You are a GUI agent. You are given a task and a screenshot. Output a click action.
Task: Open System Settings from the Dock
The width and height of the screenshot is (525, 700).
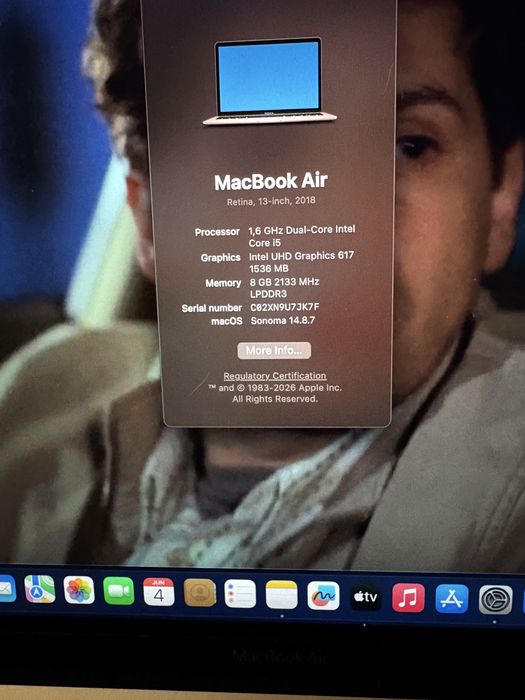tap(496, 600)
